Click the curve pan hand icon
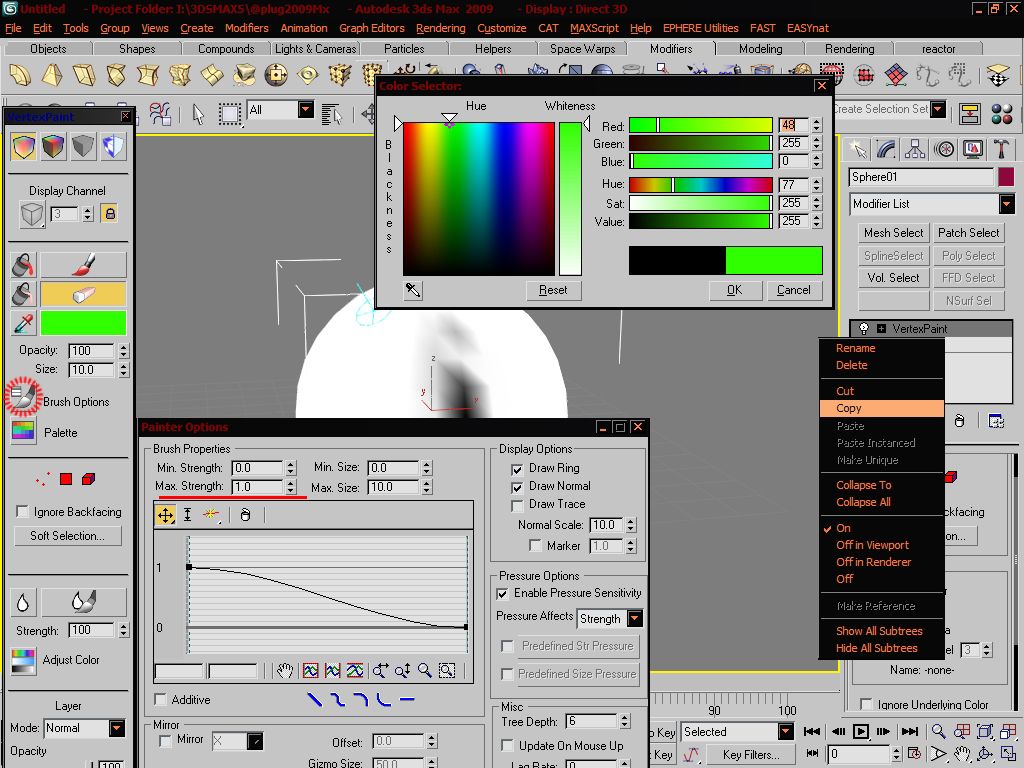Viewport: 1024px width, 768px height. point(285,670)
